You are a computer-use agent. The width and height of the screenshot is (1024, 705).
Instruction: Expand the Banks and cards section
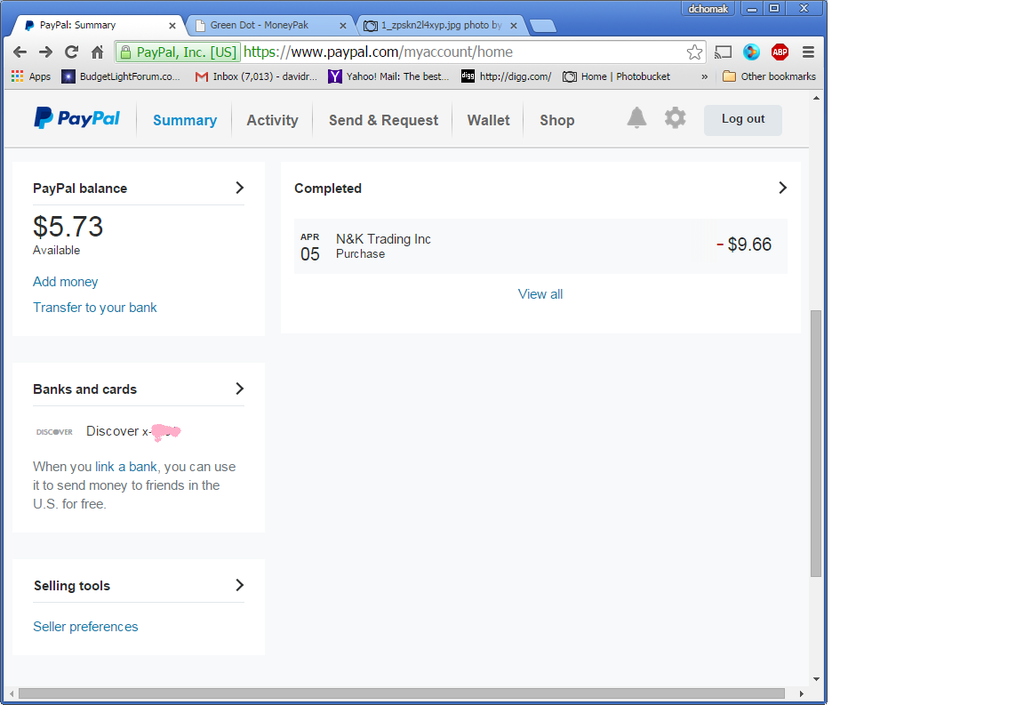(x=239, y=389)
